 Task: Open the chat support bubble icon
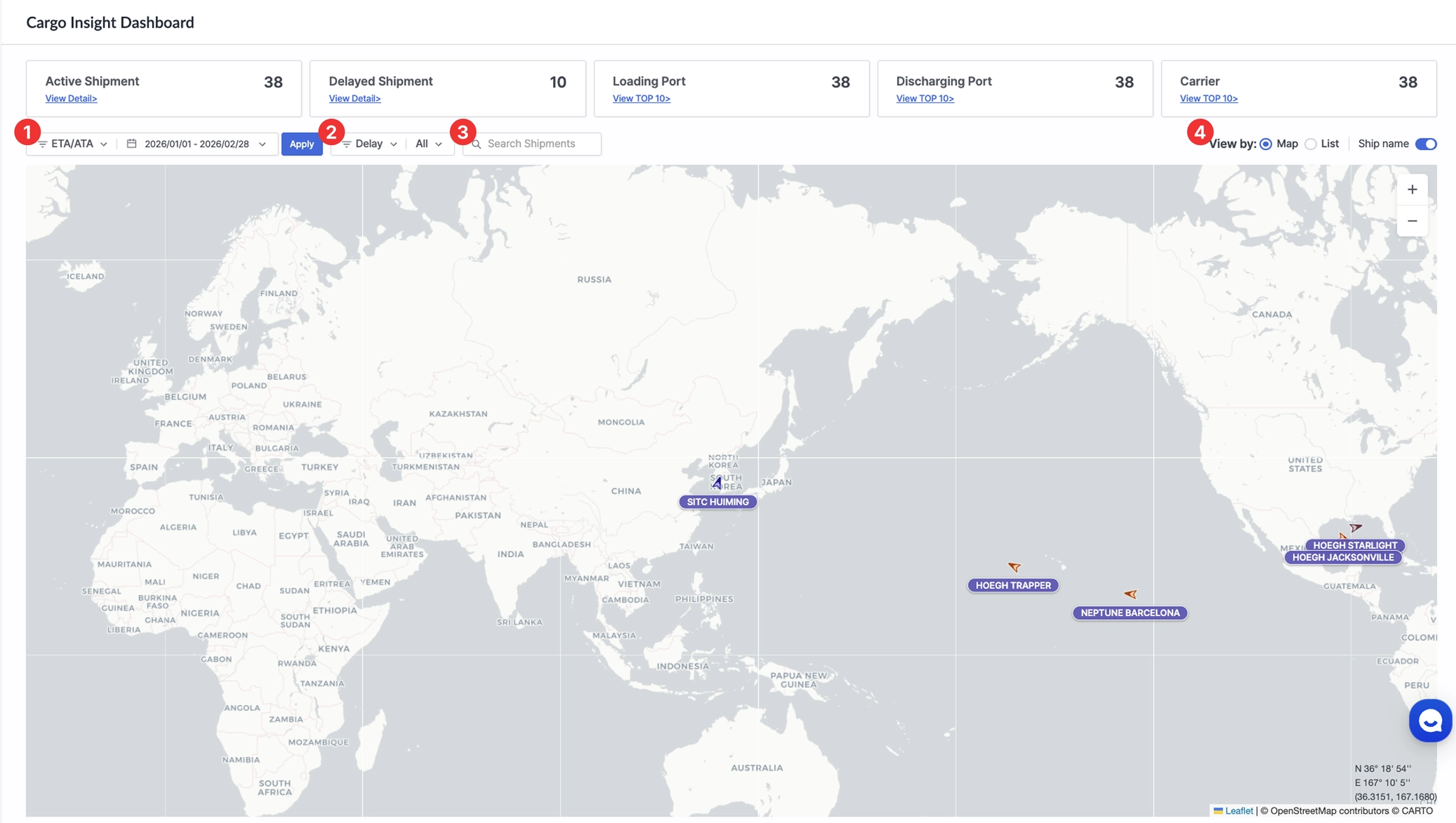pos(1430,721)
